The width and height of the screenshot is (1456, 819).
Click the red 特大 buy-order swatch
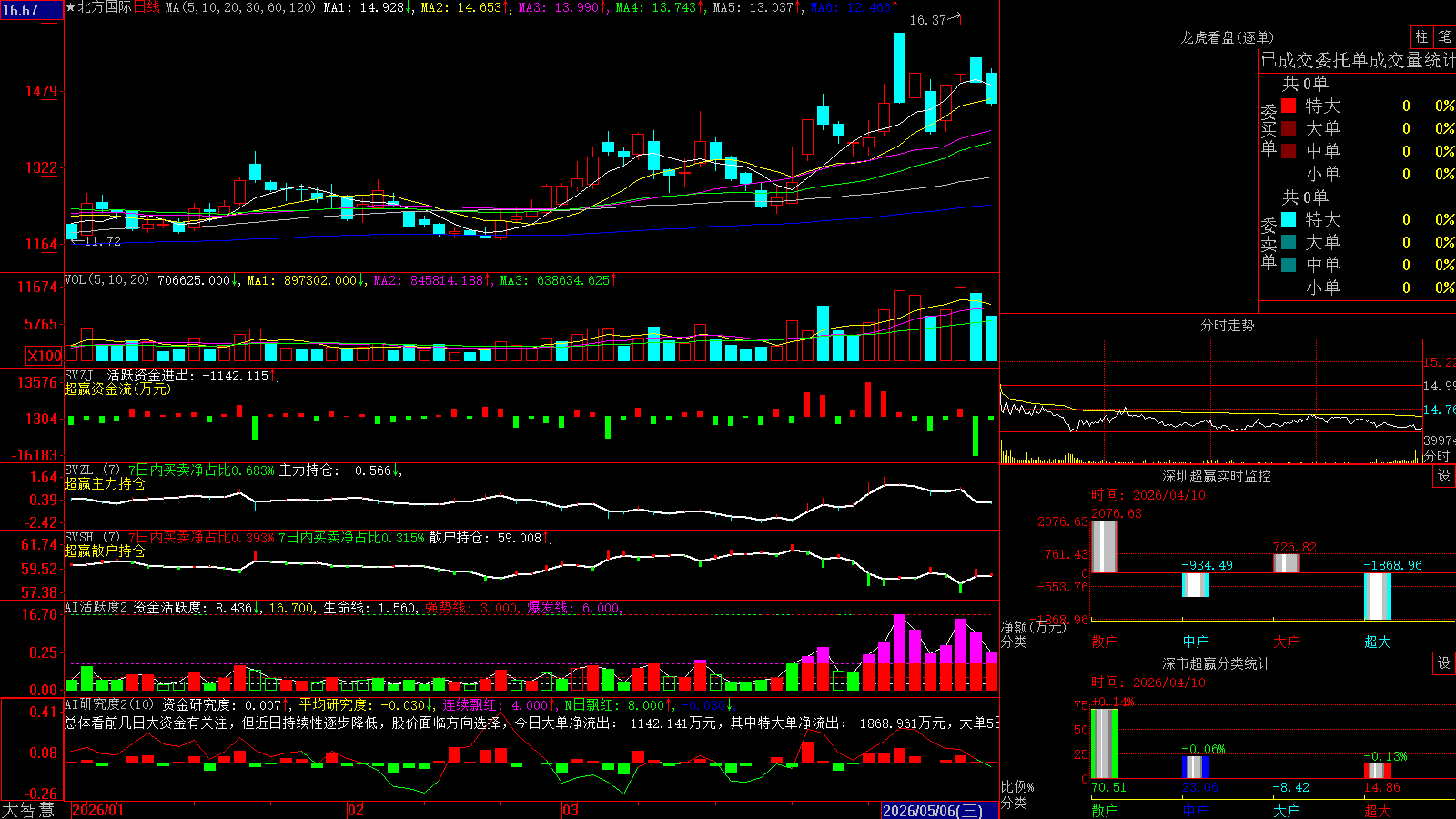pos(1289,106)
